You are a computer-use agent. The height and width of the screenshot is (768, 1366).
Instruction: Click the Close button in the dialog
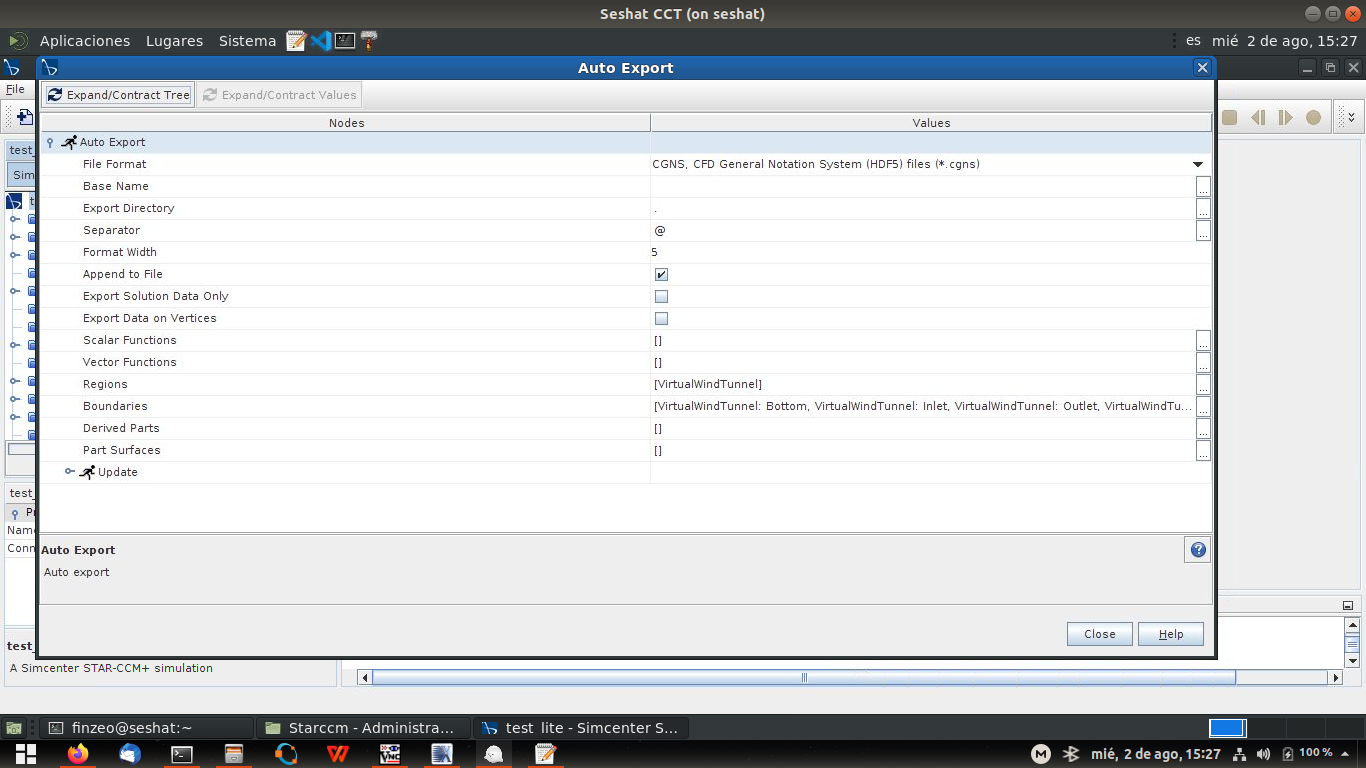[x=1099, y=634]
